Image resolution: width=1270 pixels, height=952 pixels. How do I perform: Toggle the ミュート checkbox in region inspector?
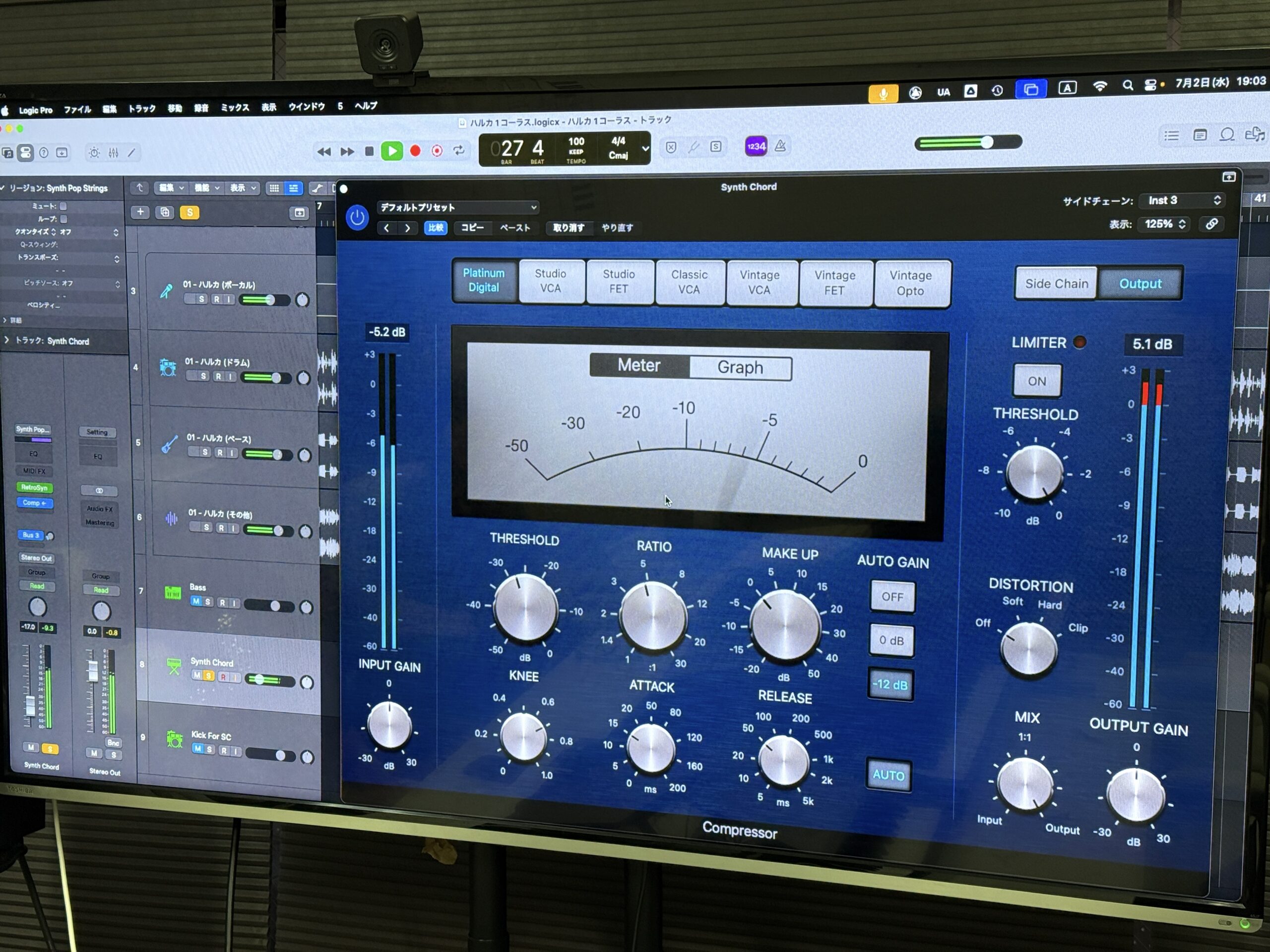click(x=63, y=205)
